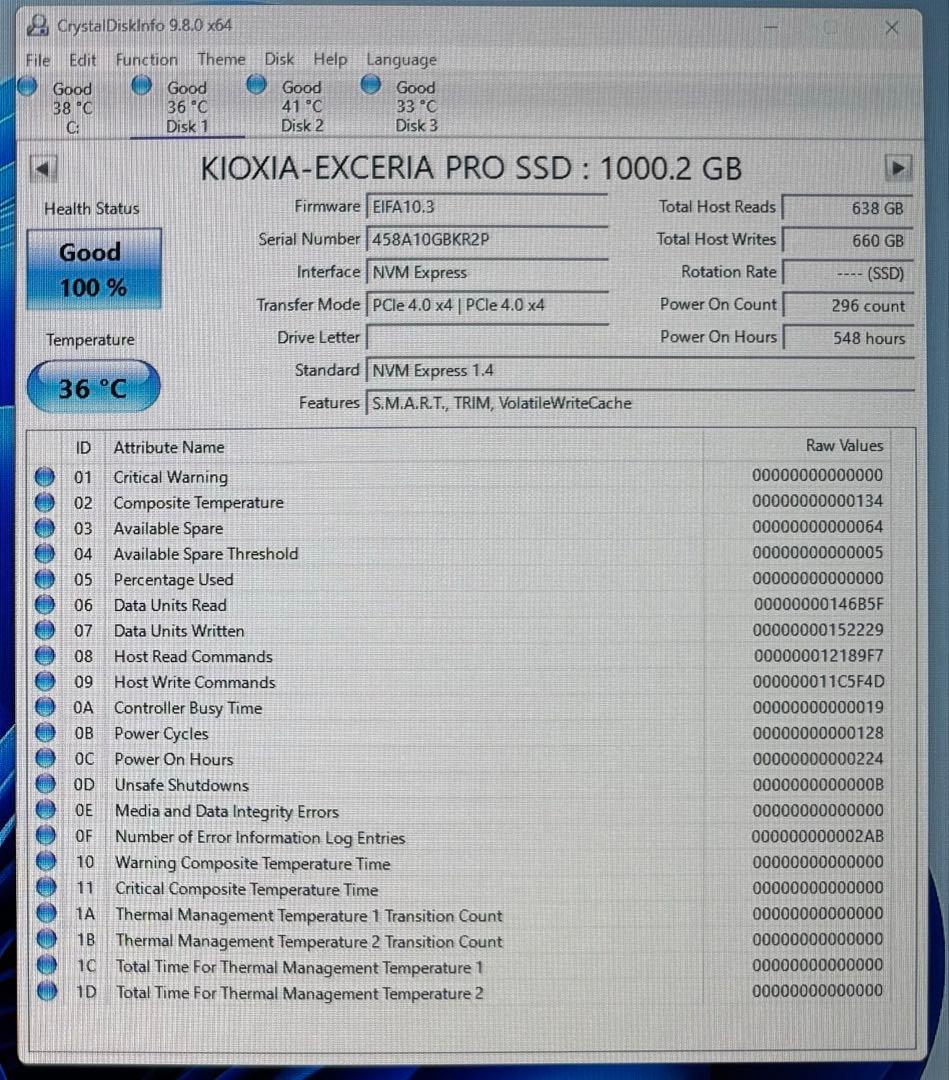
Task: Open the Disk menu
Action: pyautogui.click(x=279, y=59)
